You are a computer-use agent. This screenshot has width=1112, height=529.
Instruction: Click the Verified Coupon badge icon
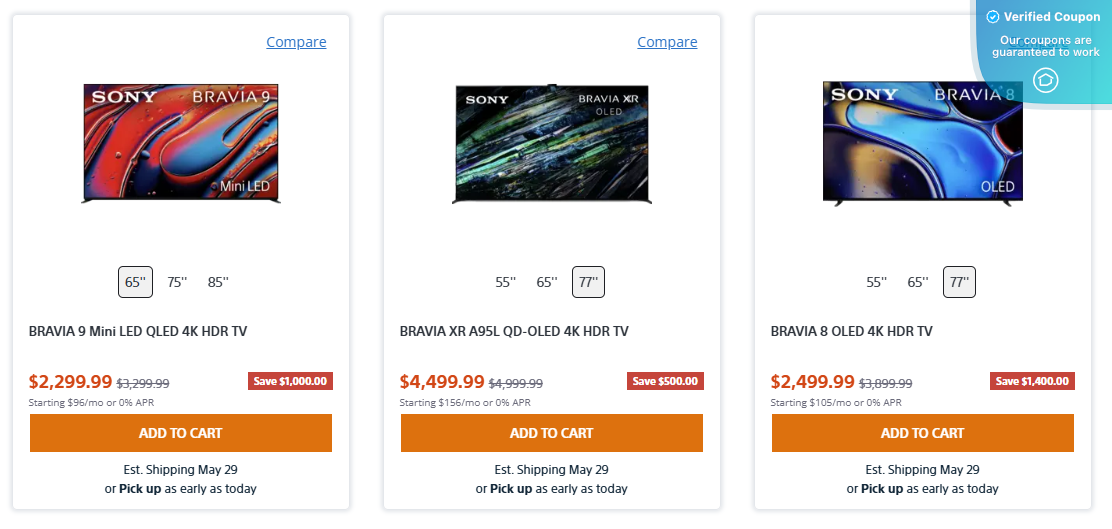993,17
